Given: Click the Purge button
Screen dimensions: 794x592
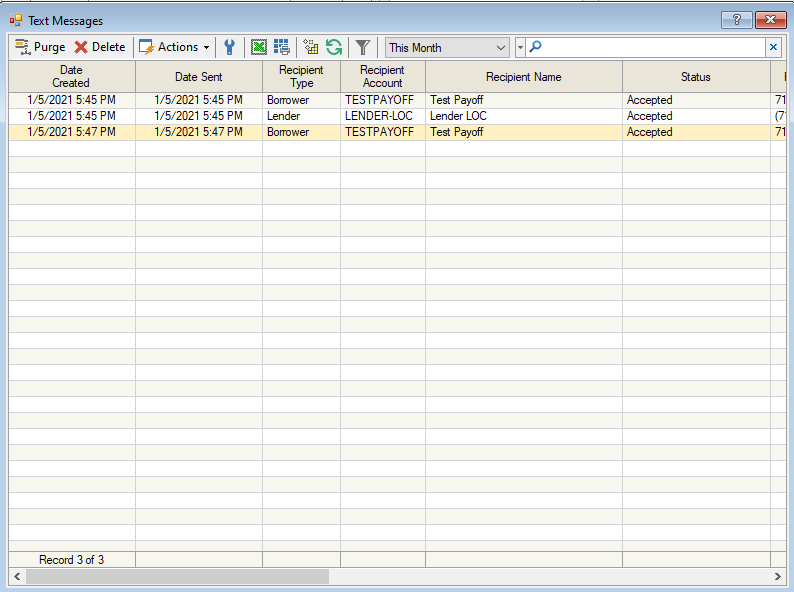Looking at the screenshot, I should point(40,47).
